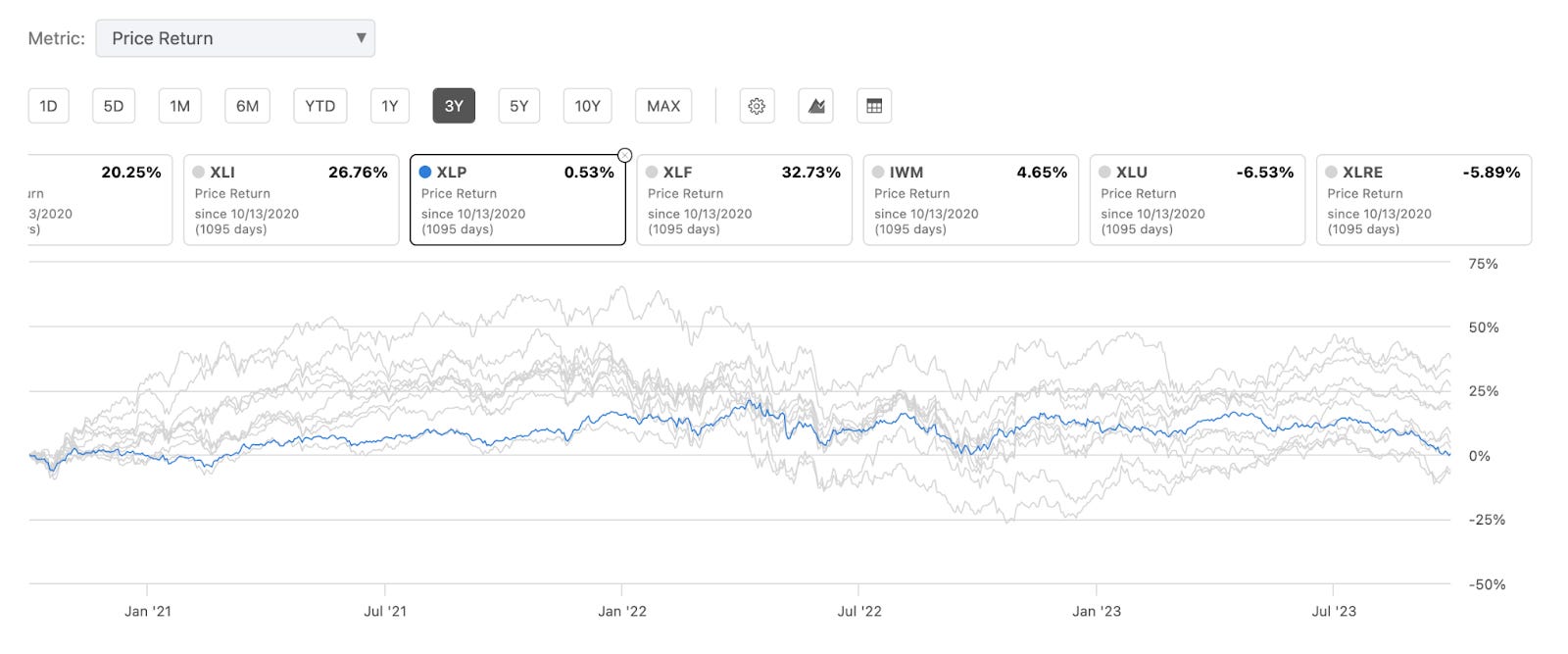
Task: Select the 1D time range
Action: pyautogui.click(x=48, y=106)
